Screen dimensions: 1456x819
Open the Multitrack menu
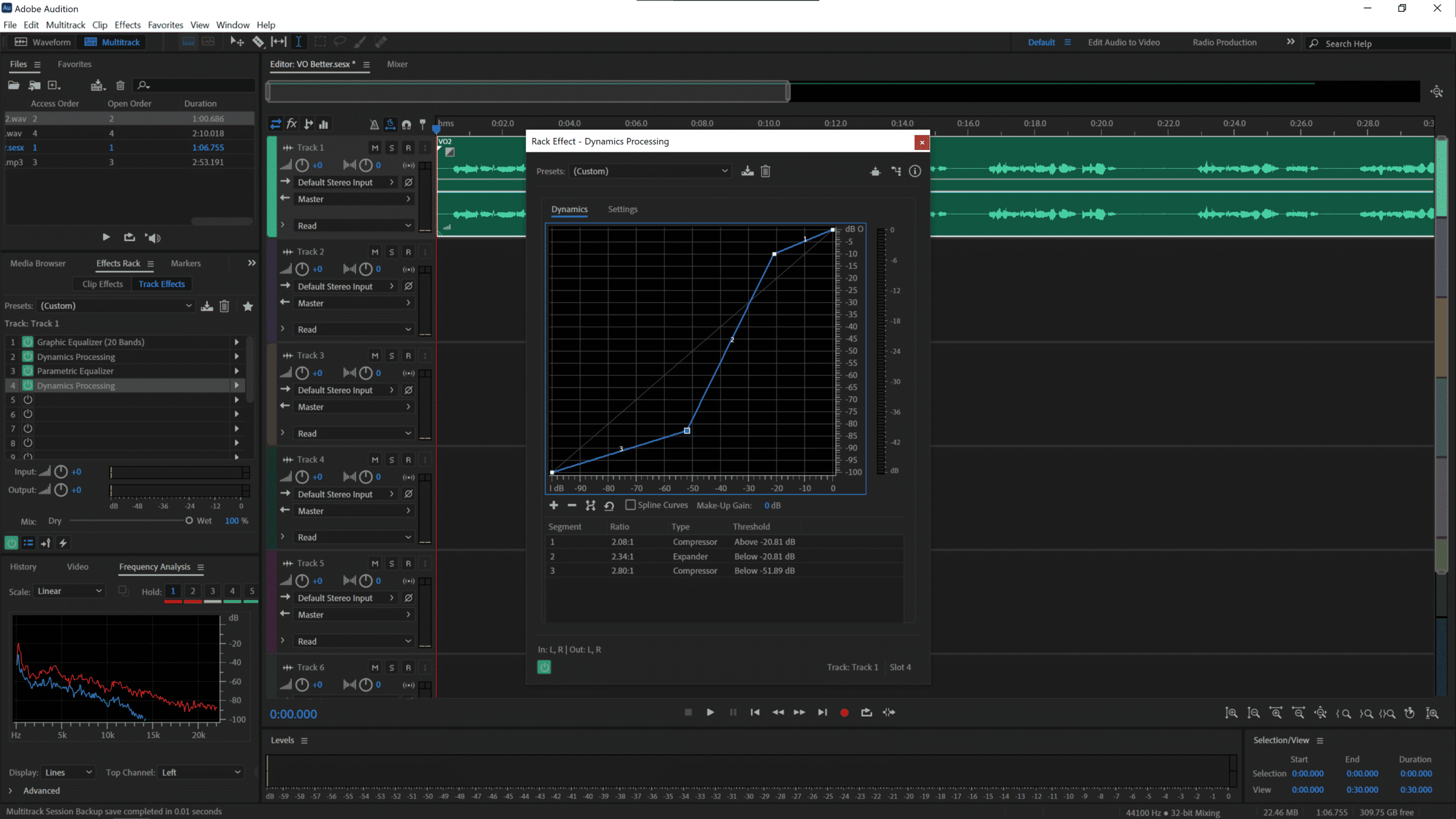[x=65, y=25]
